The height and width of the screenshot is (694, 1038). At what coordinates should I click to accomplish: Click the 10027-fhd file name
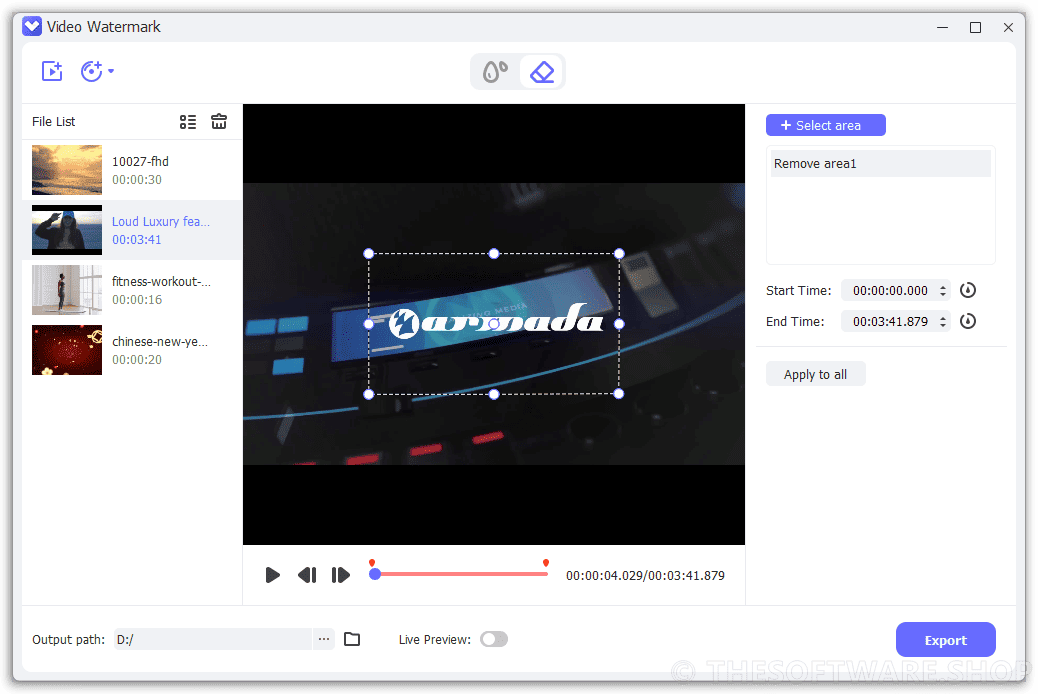(140, 162)
